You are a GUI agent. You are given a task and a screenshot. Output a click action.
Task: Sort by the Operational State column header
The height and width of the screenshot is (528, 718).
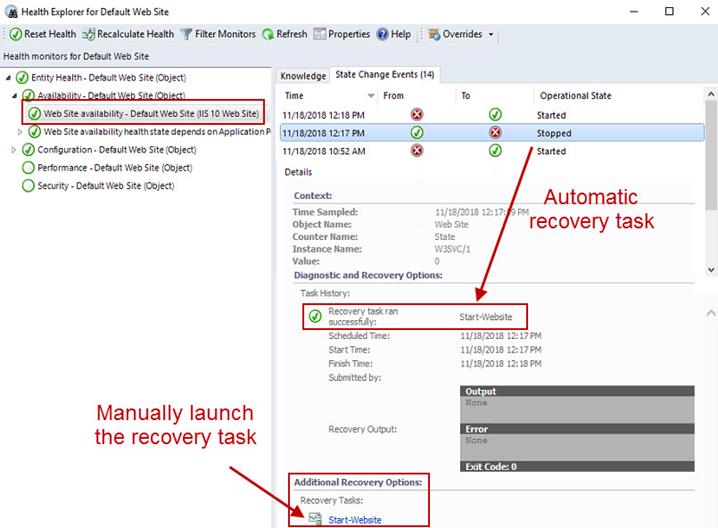(x=576, y=96)
